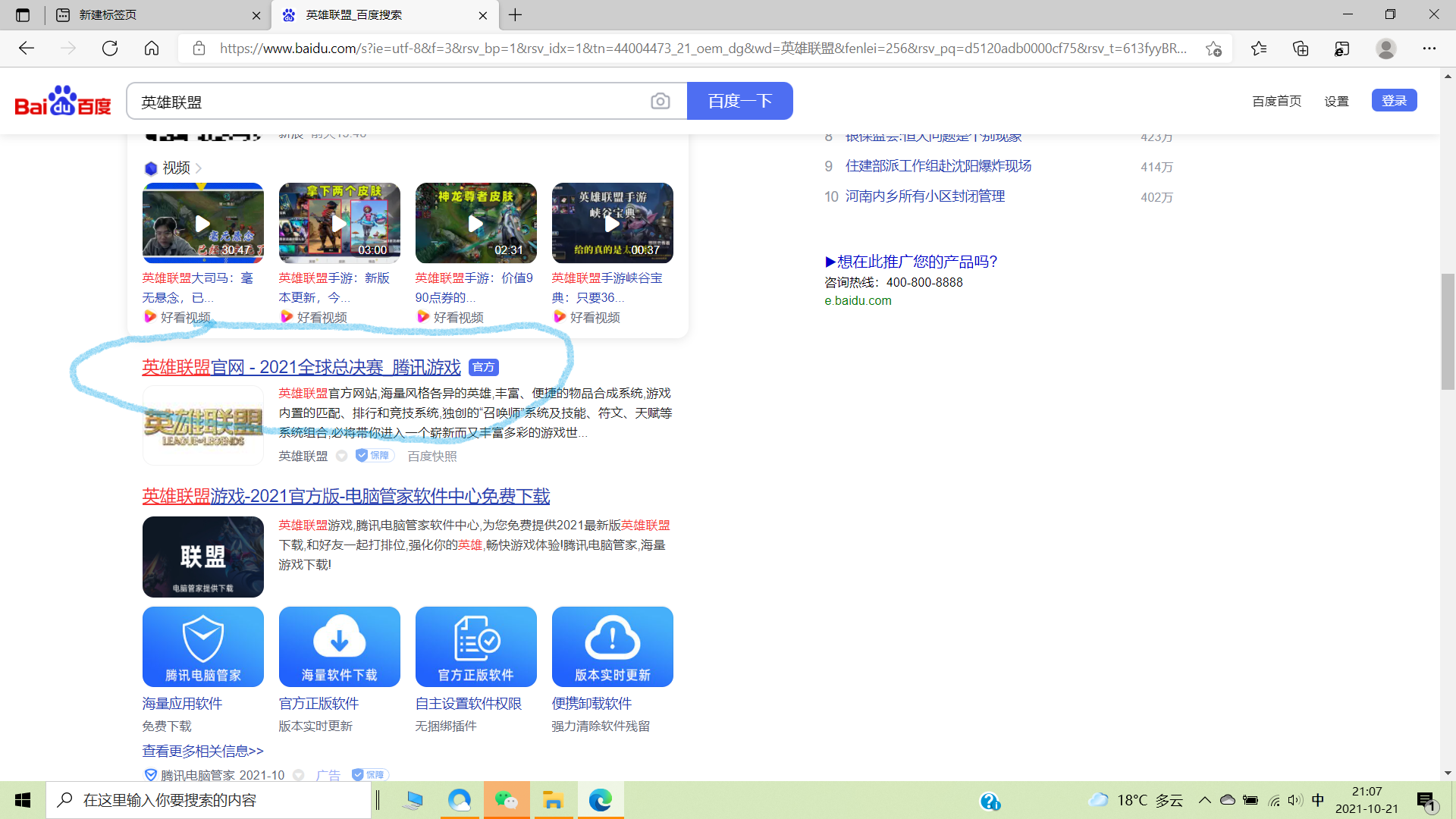This screenshot has height=819, width=1456.
Task: Close the 新建标签页 tab
Action: [256, 15]
